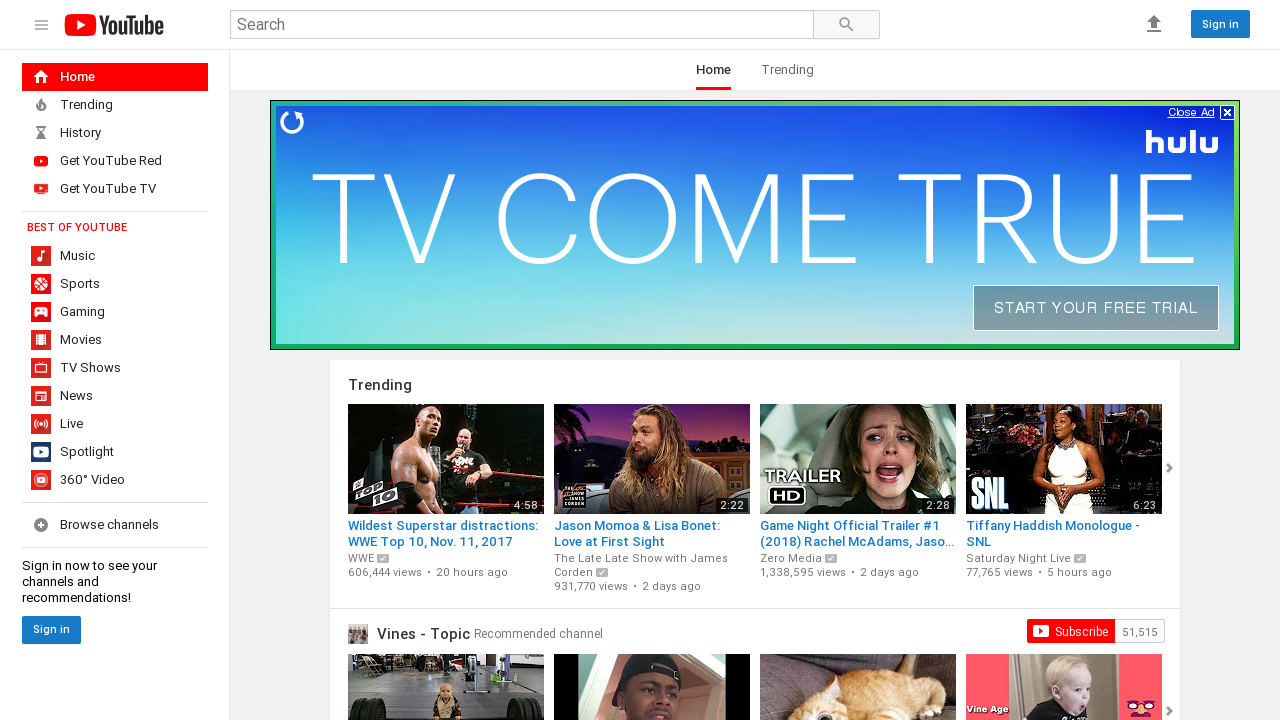
Task: Click the search magnifier button
Action: pos(846,25)
